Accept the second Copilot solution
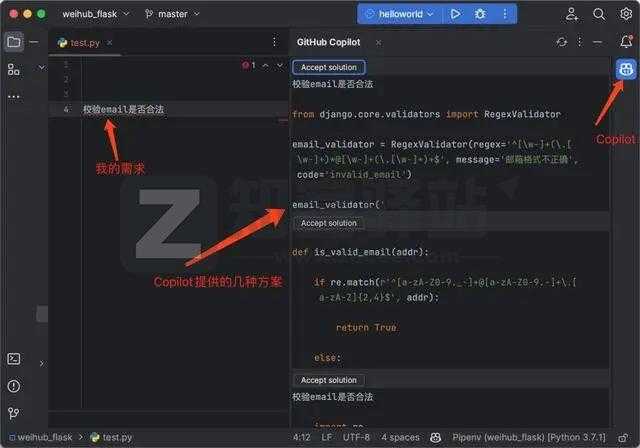Screen dimensions: 640x448 point(328,223)
